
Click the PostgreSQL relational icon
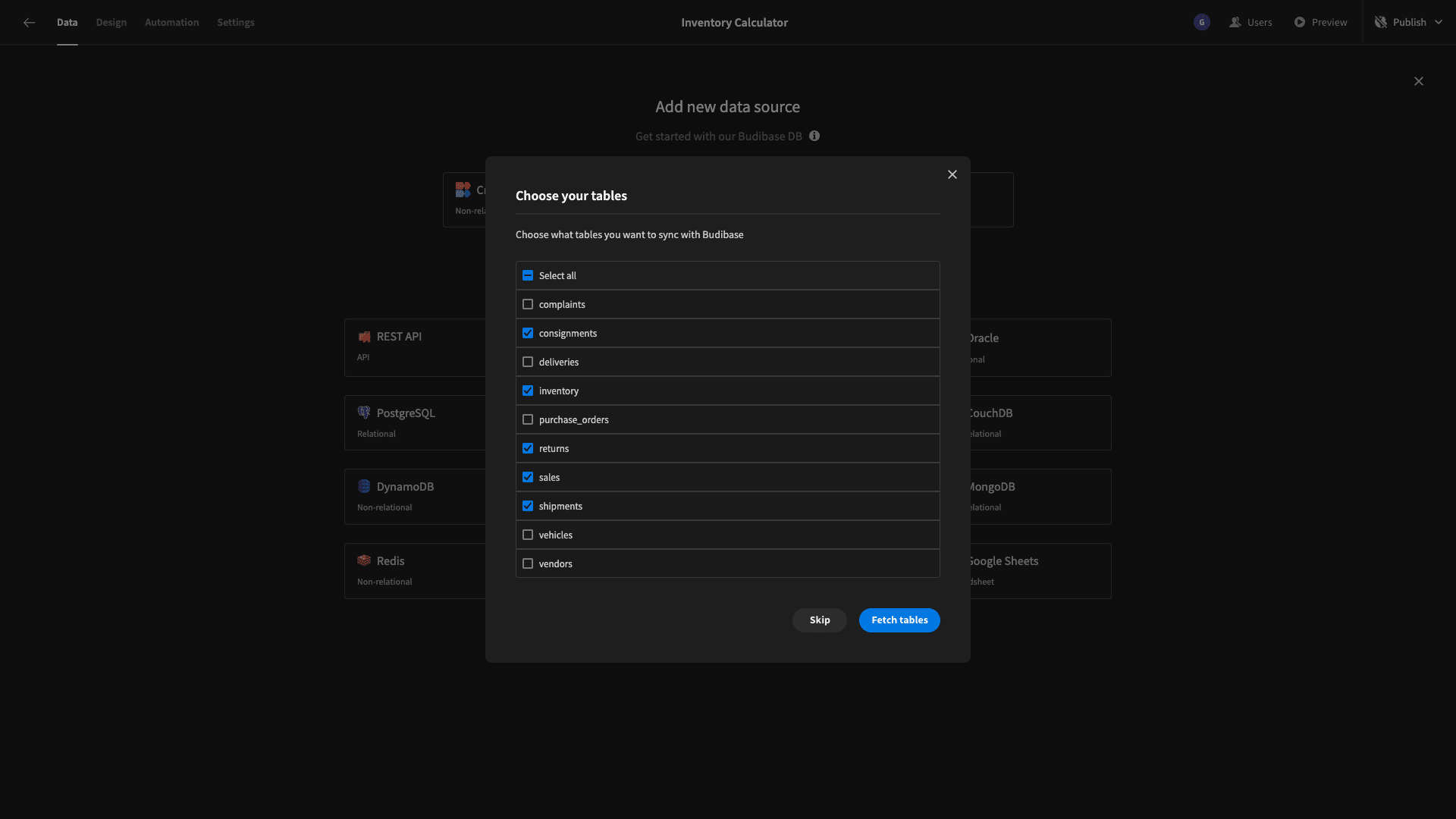(364, 412)
